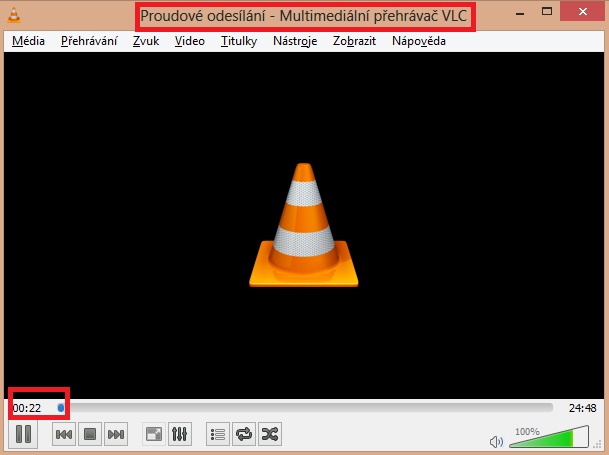The image size is (609, 455).
Task: Open the Média menu
Action: (x=28, y=41)
